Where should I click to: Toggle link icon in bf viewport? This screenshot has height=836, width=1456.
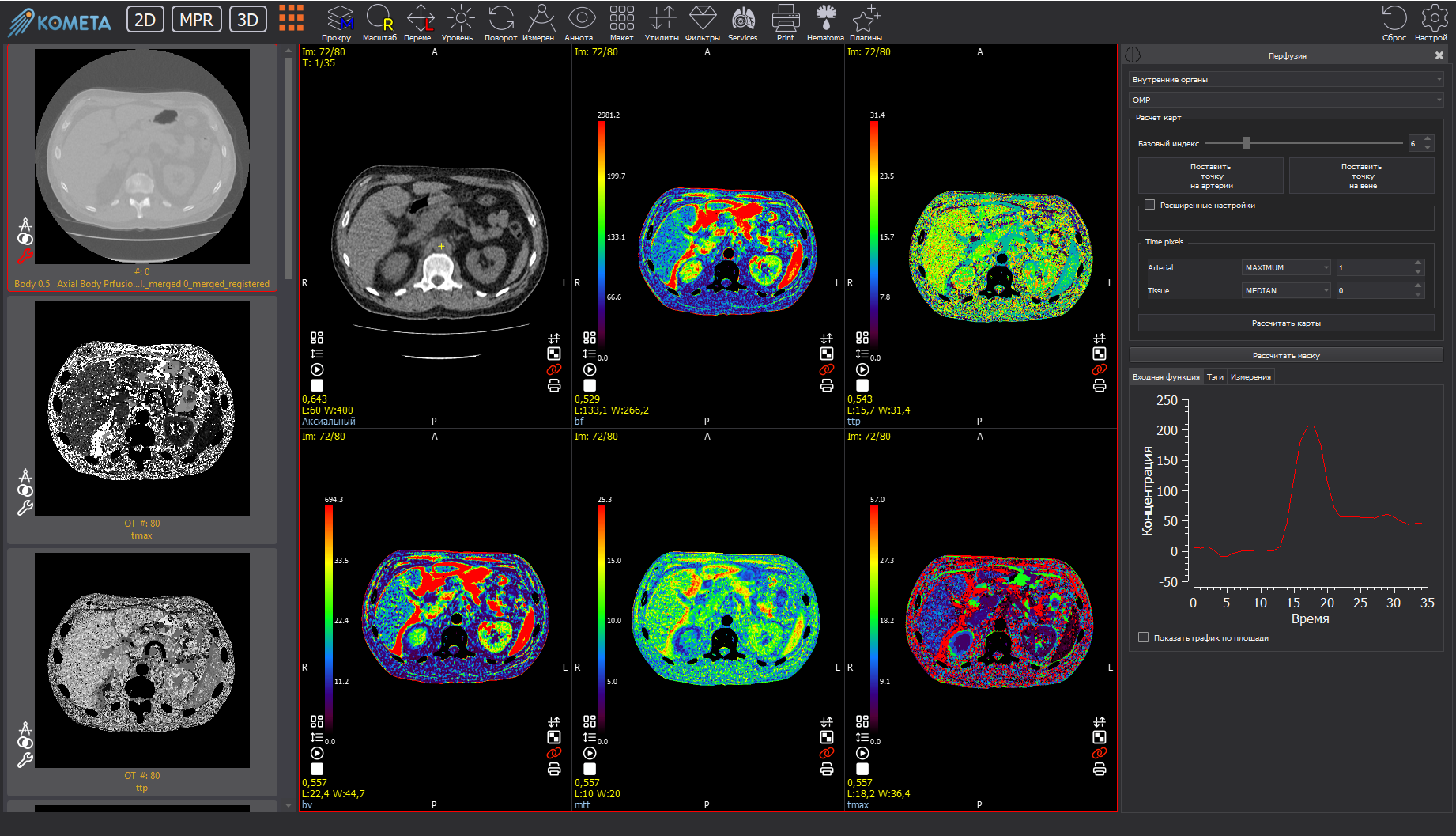827,369
